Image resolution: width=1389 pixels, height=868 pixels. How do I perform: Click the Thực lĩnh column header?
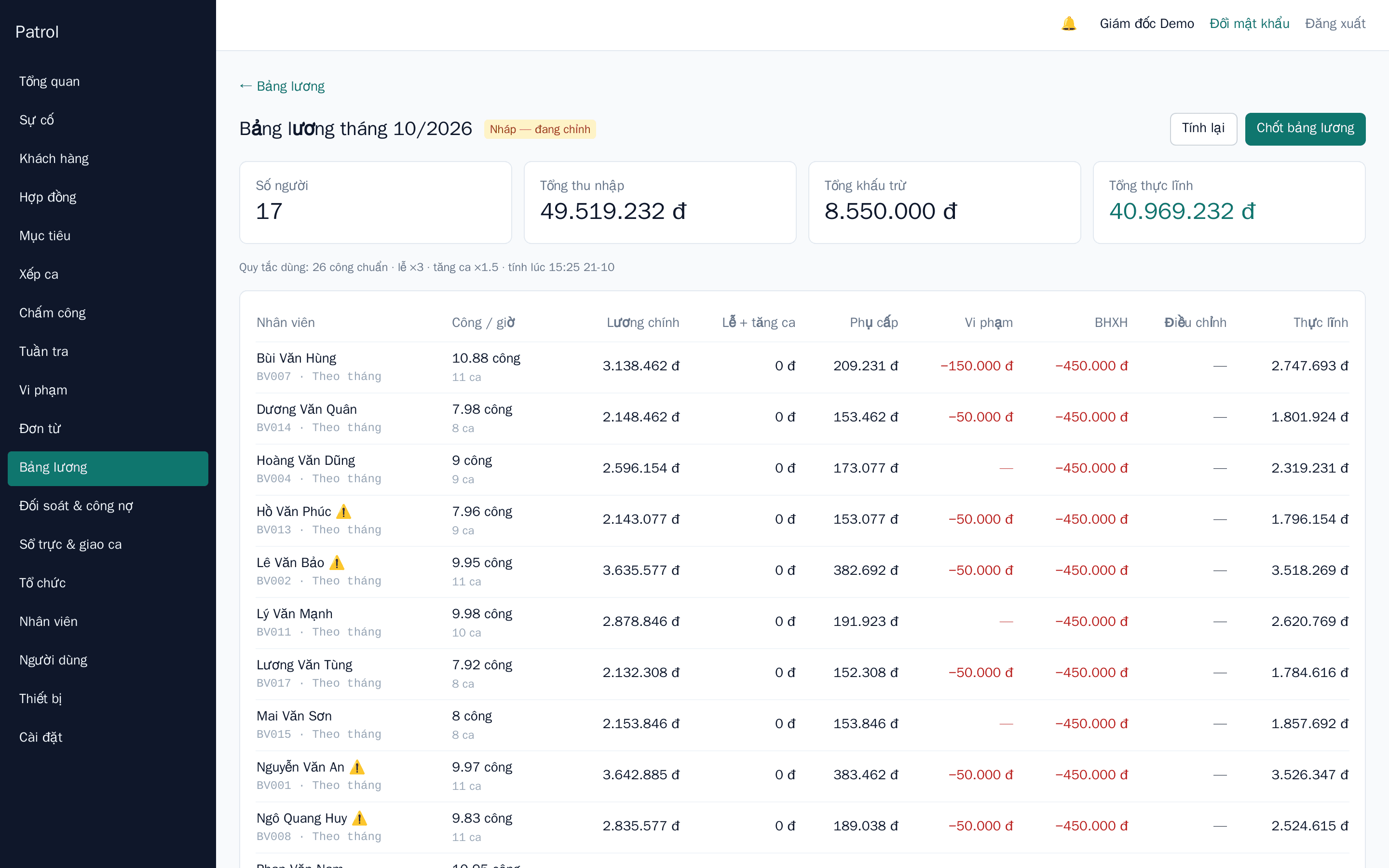[x=1320, y=323]
